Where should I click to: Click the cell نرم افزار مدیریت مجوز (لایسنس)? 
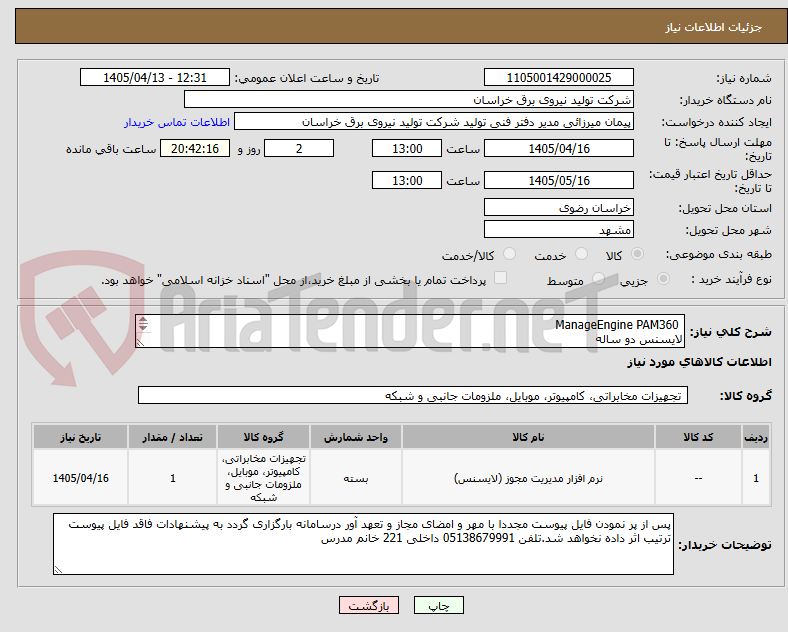528,478
